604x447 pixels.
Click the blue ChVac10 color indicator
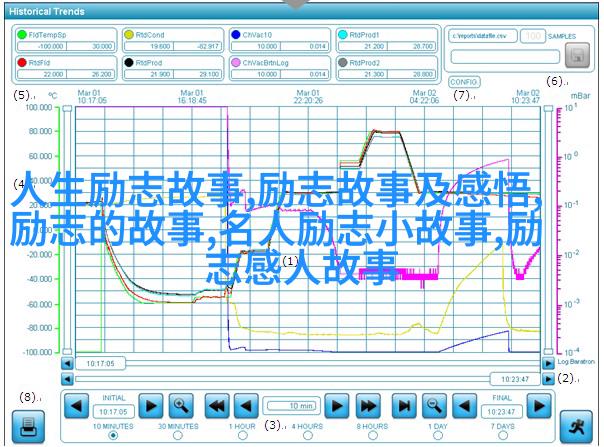pyautogui.click(x=236, y=35)
